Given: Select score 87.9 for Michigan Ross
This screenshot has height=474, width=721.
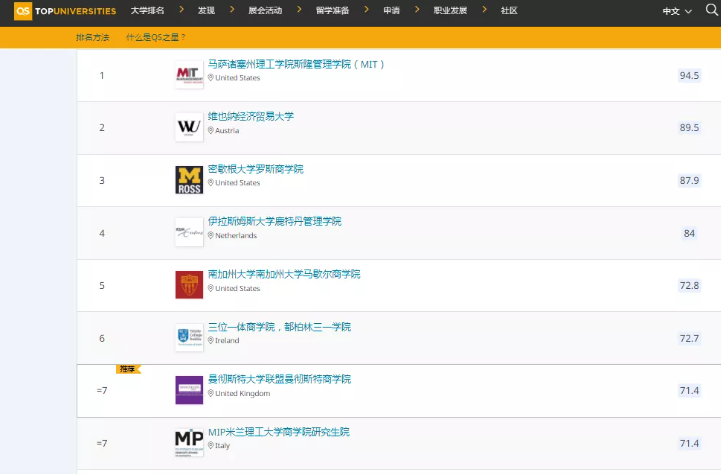Looking at the screenshot, I should pos(689,180).
